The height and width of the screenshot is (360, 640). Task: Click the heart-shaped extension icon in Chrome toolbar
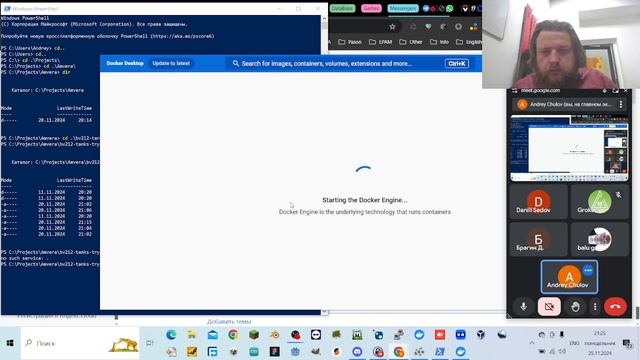(x=428, y=27)
